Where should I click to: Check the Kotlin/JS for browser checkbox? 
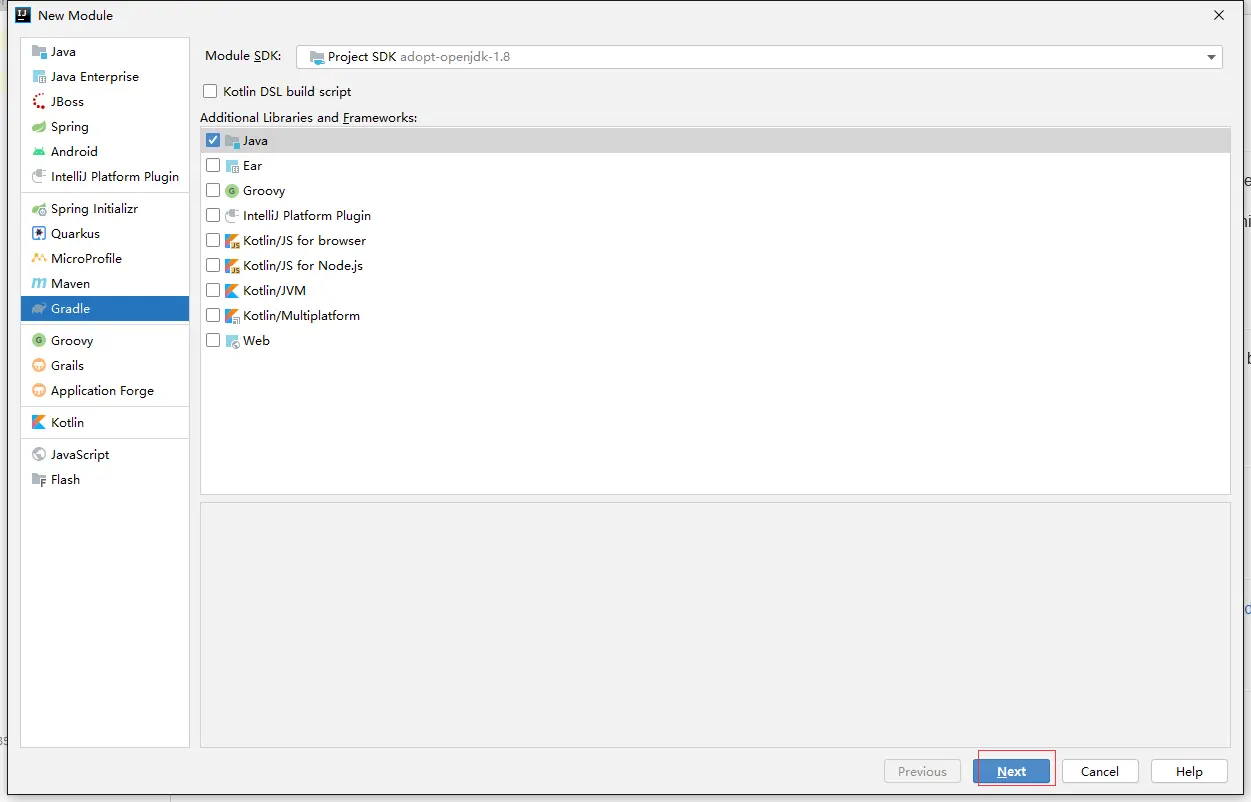(213, 241)
